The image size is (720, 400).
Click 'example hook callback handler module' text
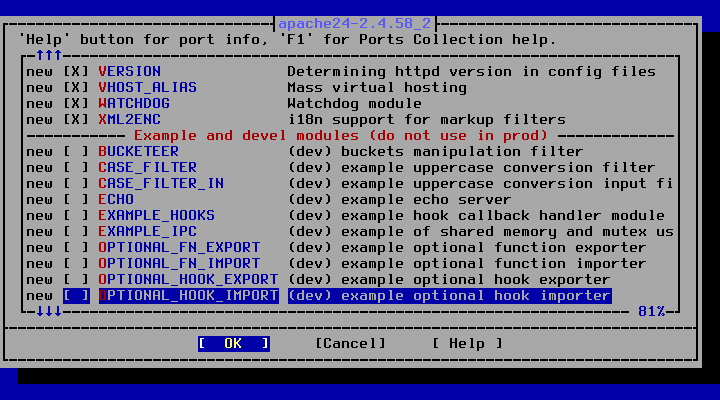(503, 216)
